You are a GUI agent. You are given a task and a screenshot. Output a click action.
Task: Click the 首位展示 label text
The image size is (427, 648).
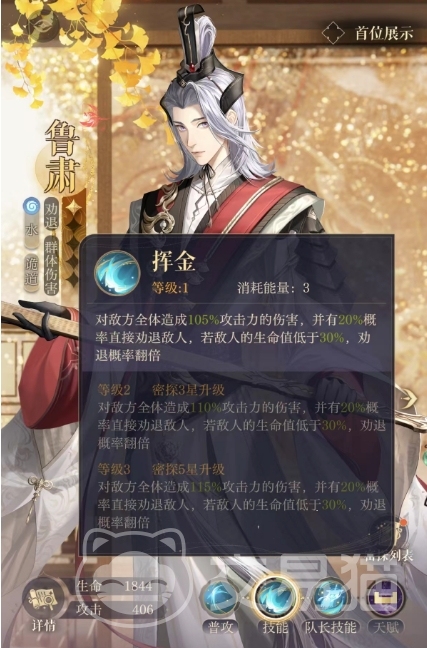(x=384, y=33)
